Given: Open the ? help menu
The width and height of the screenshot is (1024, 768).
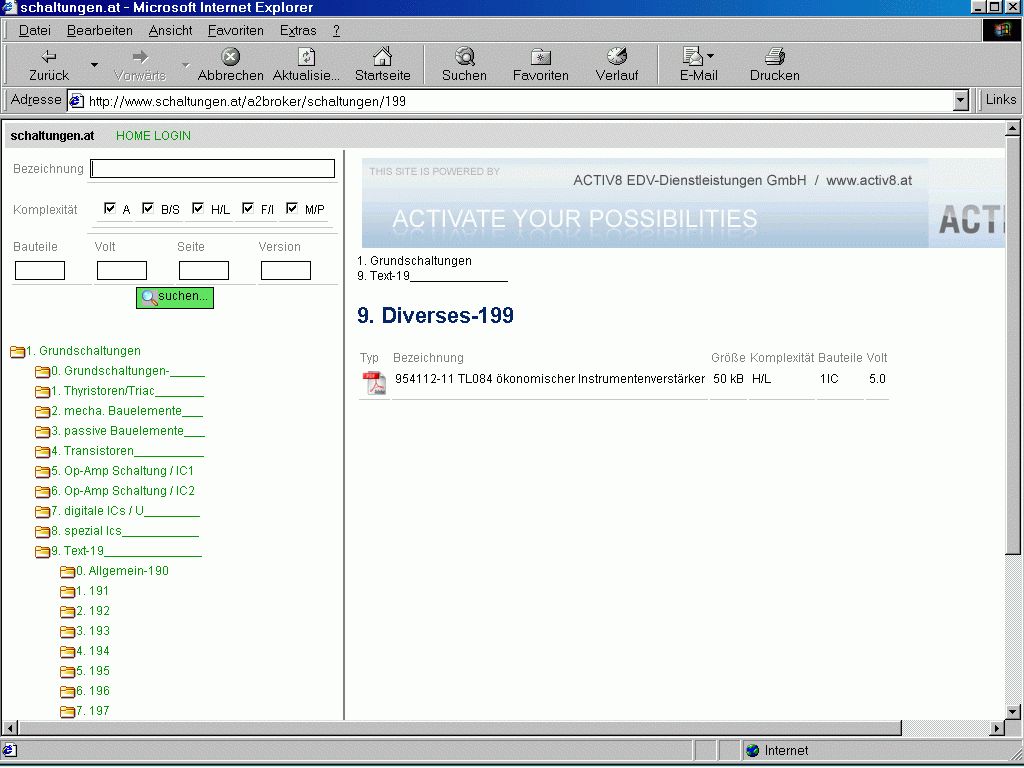Looking at the screenshot, I should [x=336, y=31].
